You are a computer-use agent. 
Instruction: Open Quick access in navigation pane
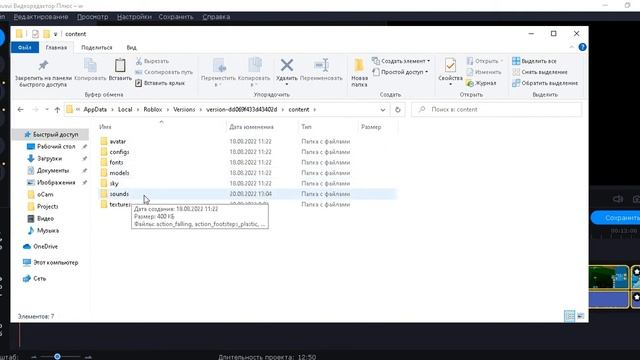click(x=55, y=134)
